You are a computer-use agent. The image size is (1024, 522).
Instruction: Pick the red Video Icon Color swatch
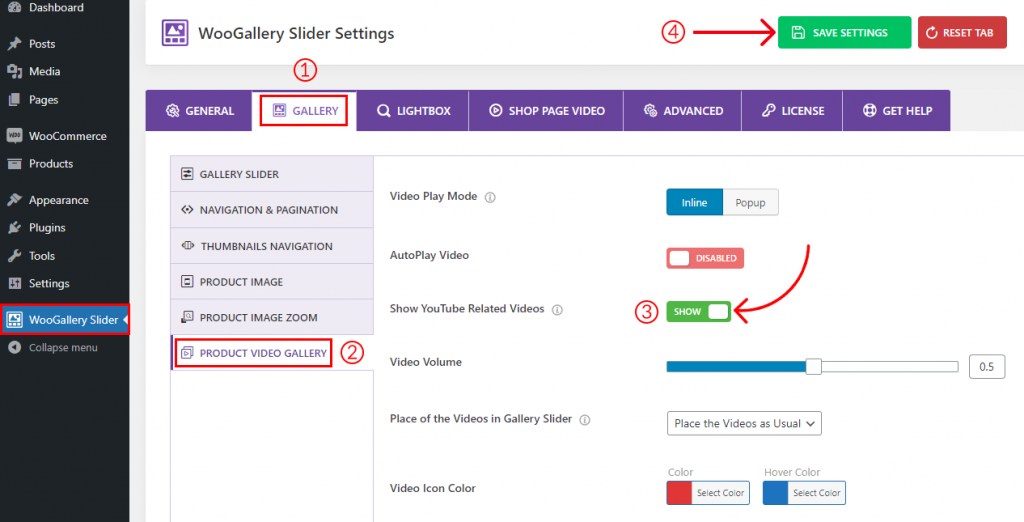[x=679, y=493]
